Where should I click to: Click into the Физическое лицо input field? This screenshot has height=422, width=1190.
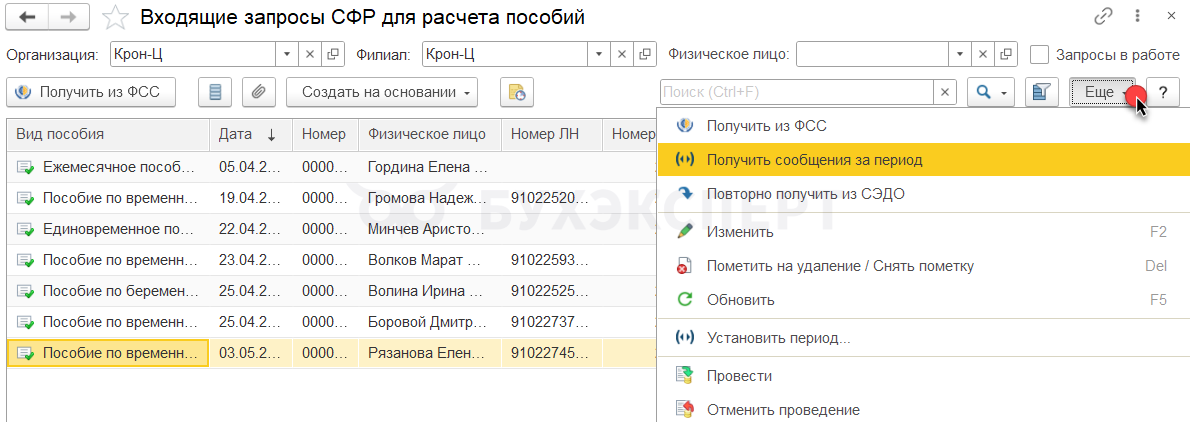pyautogui.click(x=873, y=55)
